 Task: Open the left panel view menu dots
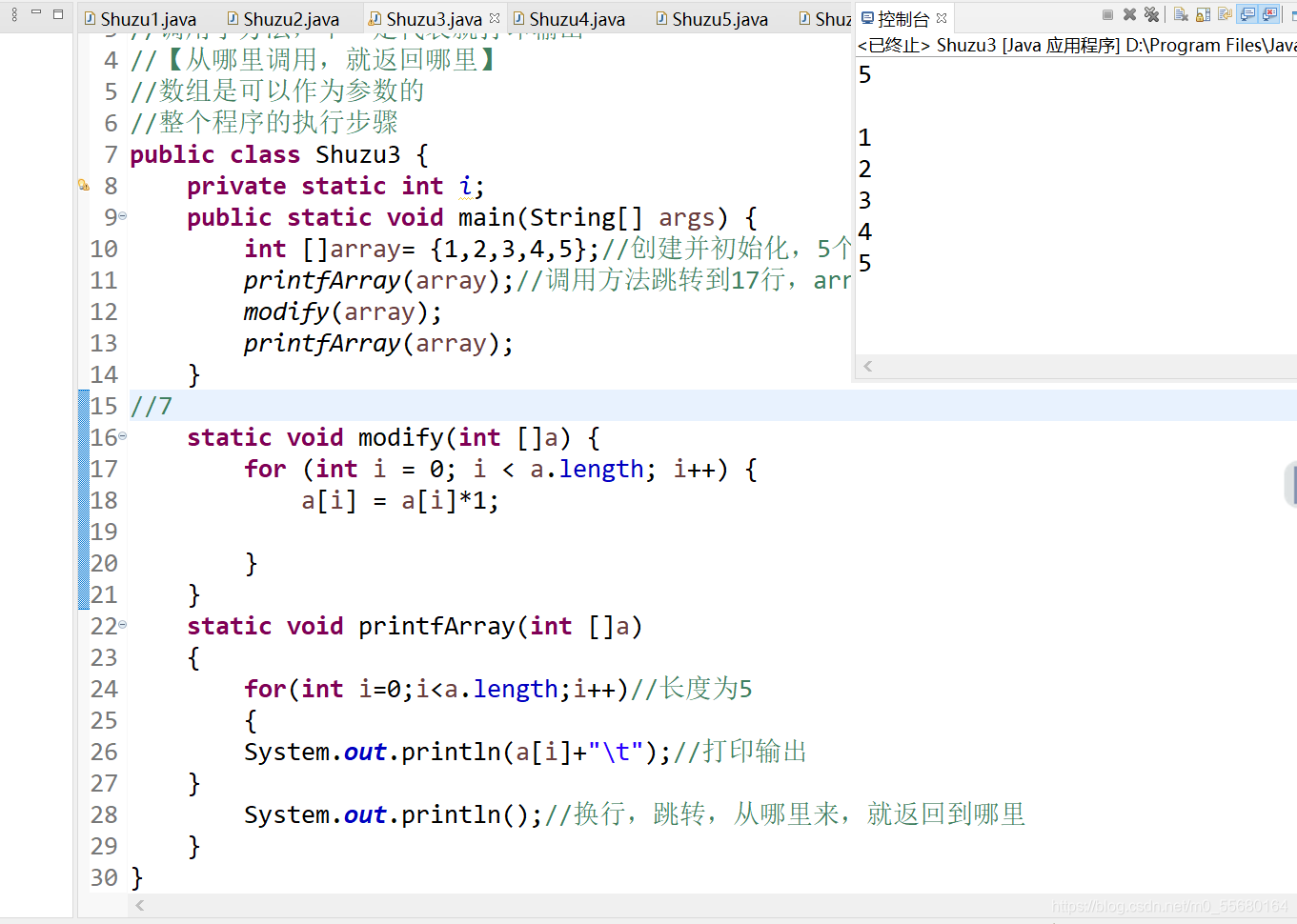(14, 15)
